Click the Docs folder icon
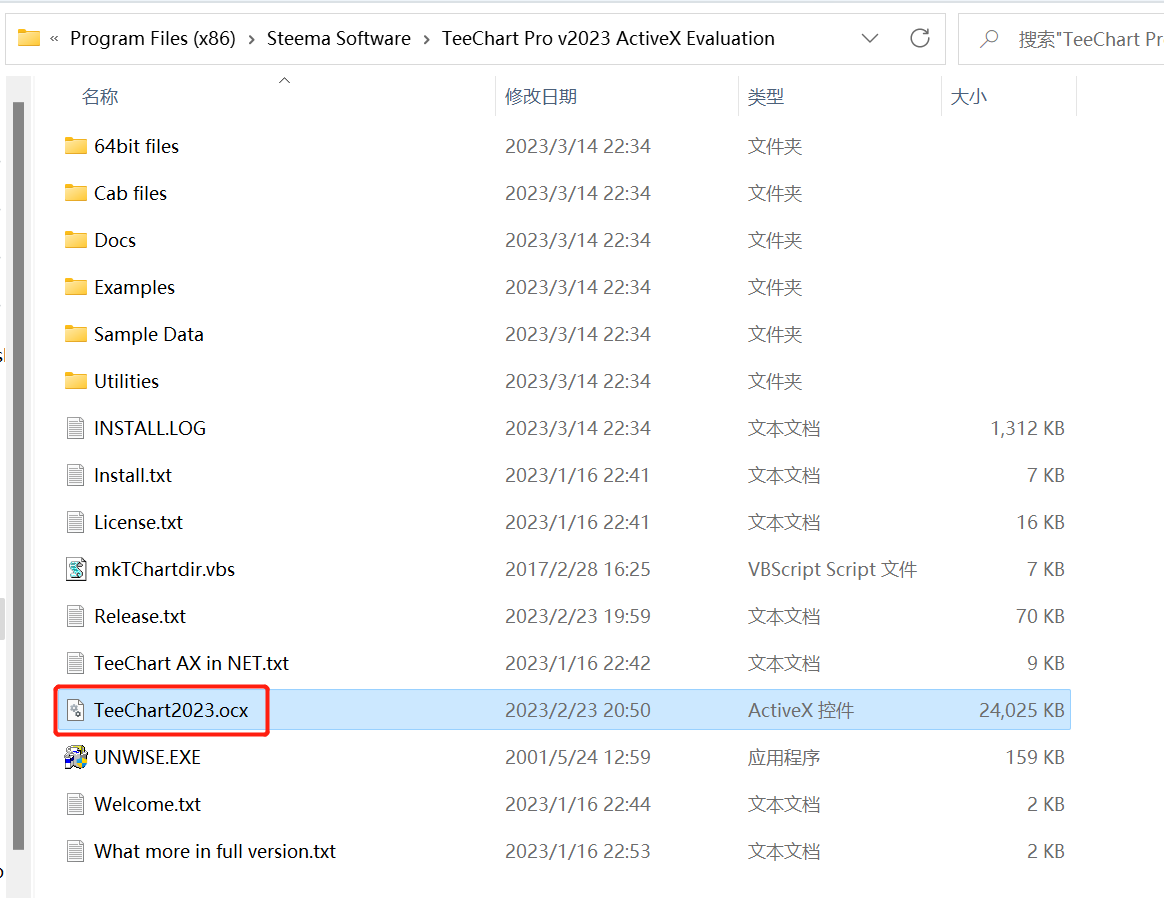The width and height of the screenshot is (1164, 898). click(x=76, y=240)
